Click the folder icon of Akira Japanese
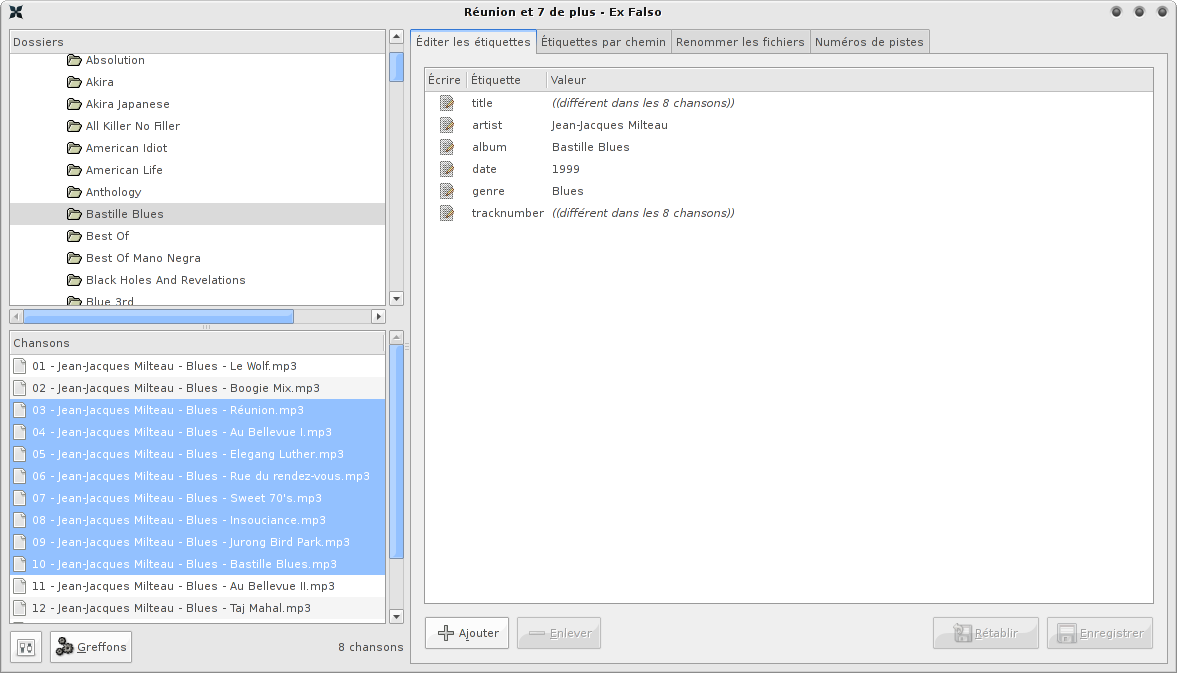Image resolution: width=1177 pixels, height=673 pixels. (74, 104)
